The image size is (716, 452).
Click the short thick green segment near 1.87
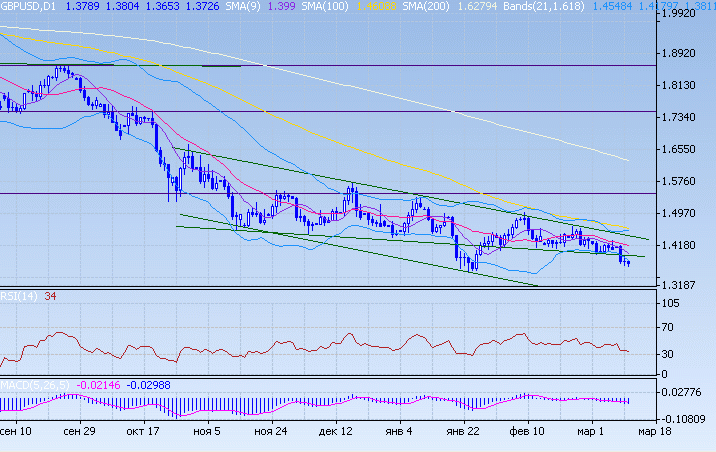coord(221,66)
